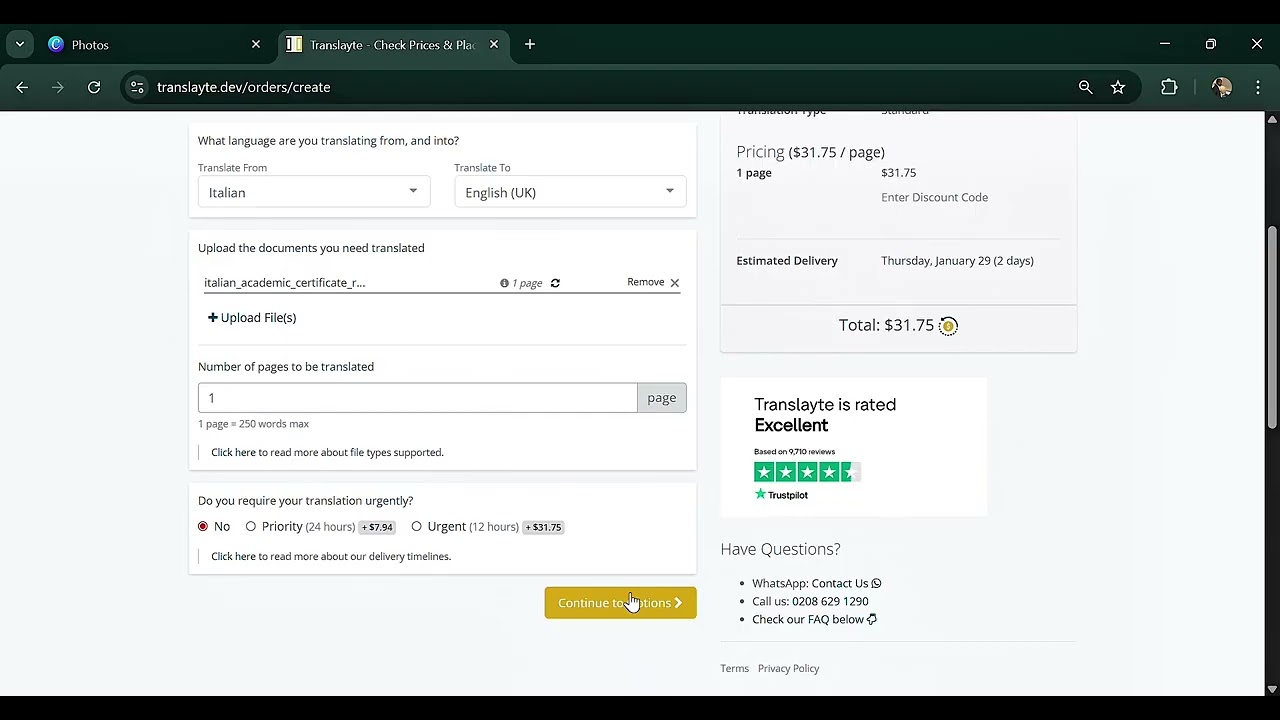Screen dimensions: 1280x720
Task: Switch to the Photos tab
Action: tap(153, 44)
